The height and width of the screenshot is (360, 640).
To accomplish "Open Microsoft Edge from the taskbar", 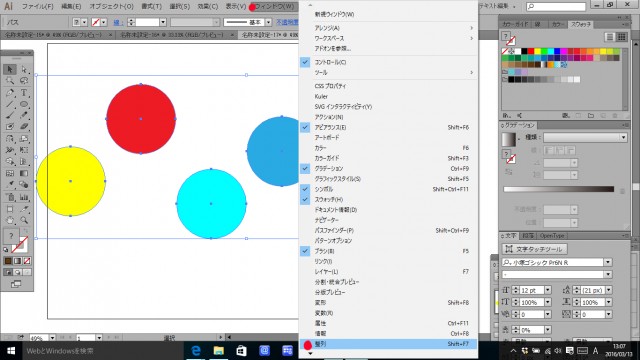I will pos(196,351).
